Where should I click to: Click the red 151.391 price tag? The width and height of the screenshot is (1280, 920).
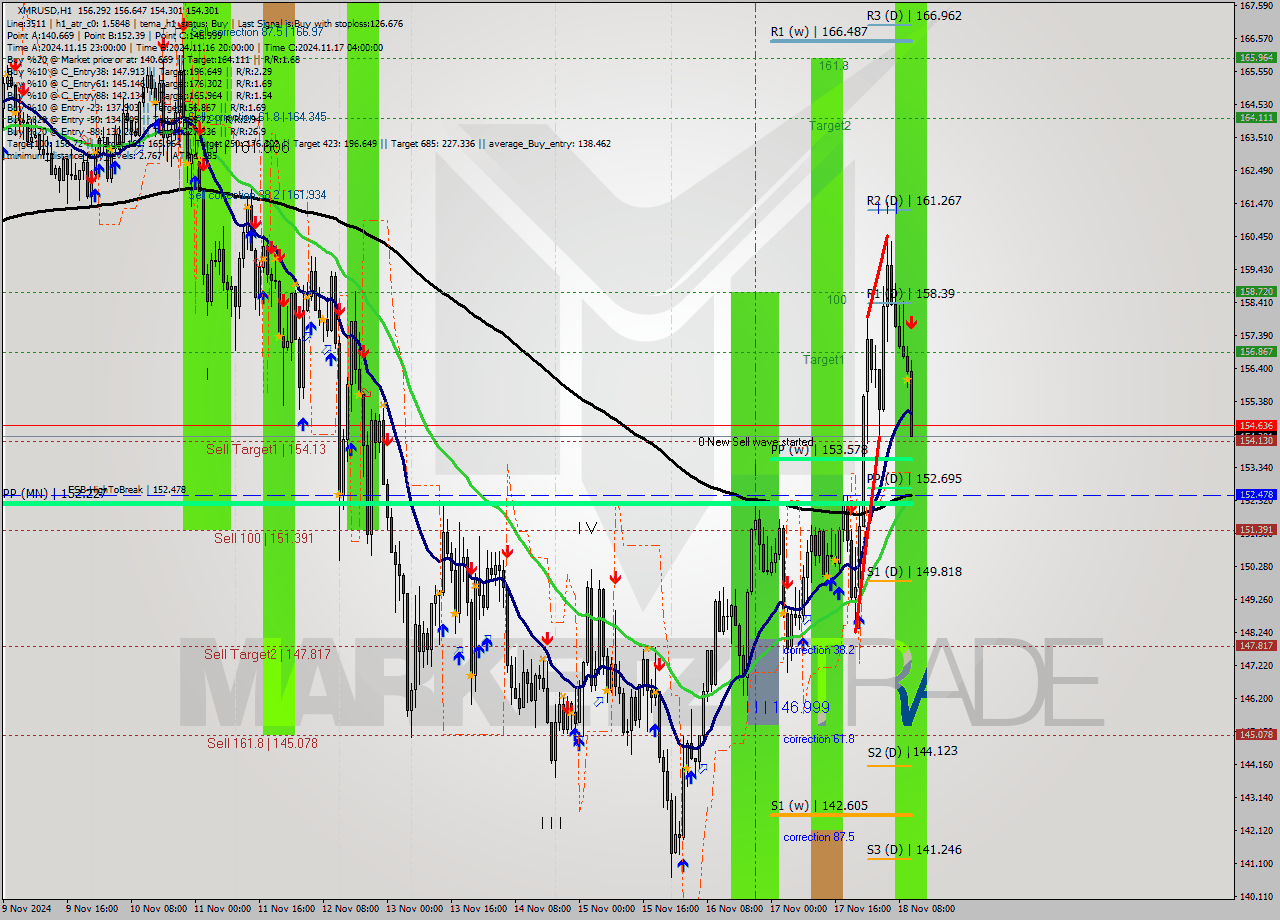(x=1256, y=529)
